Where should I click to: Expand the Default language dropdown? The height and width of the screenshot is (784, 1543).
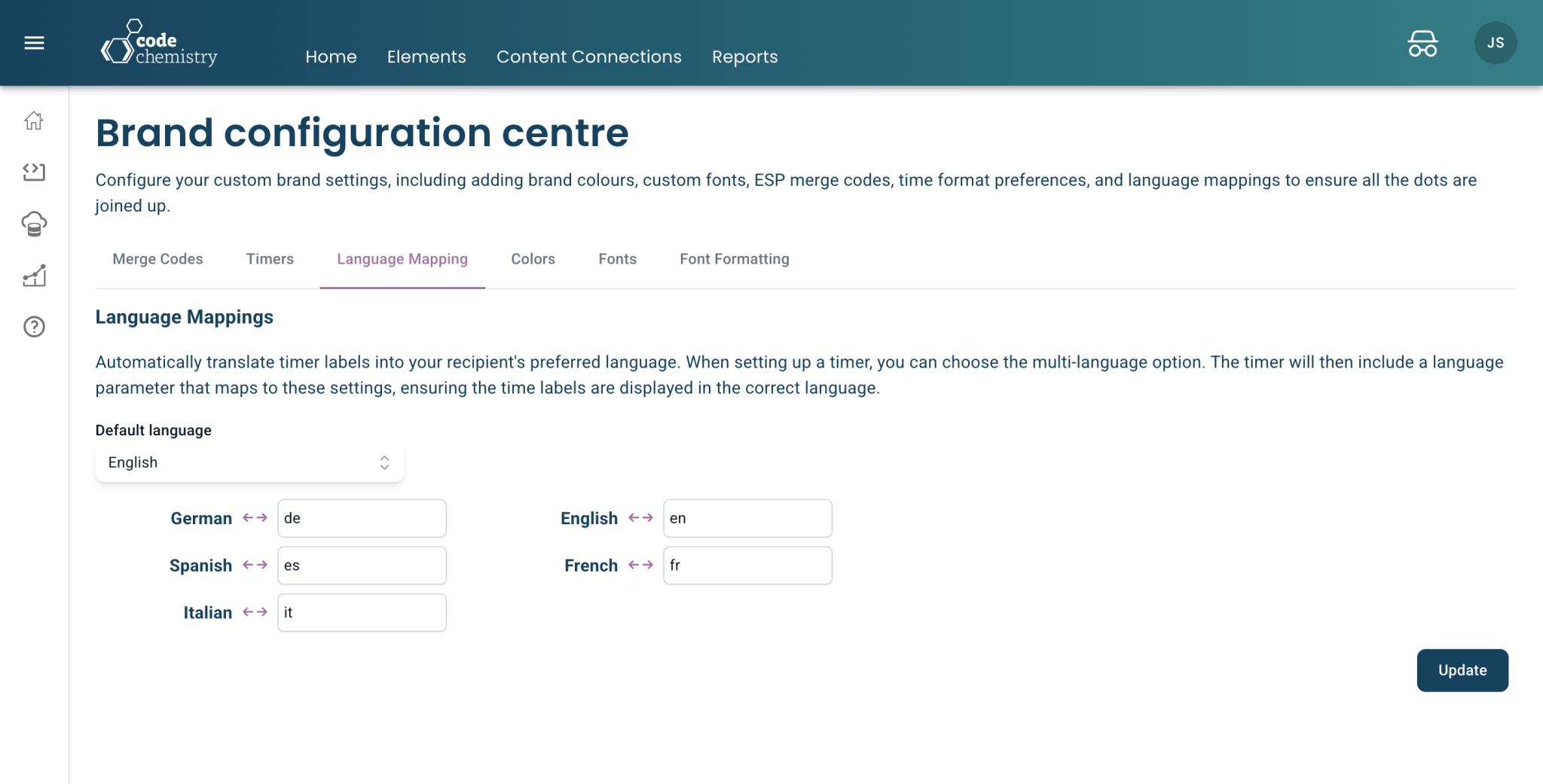tap(249, 462)
